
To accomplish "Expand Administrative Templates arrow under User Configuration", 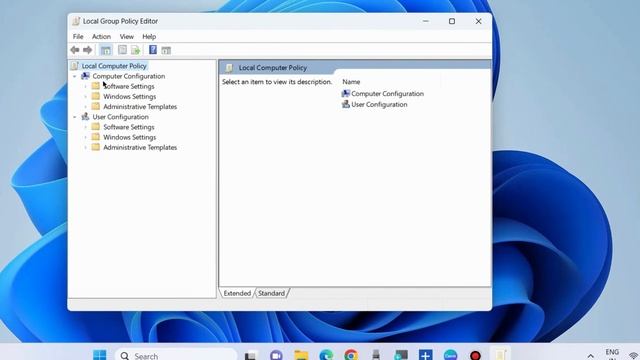I will click(x=85, y=147).
